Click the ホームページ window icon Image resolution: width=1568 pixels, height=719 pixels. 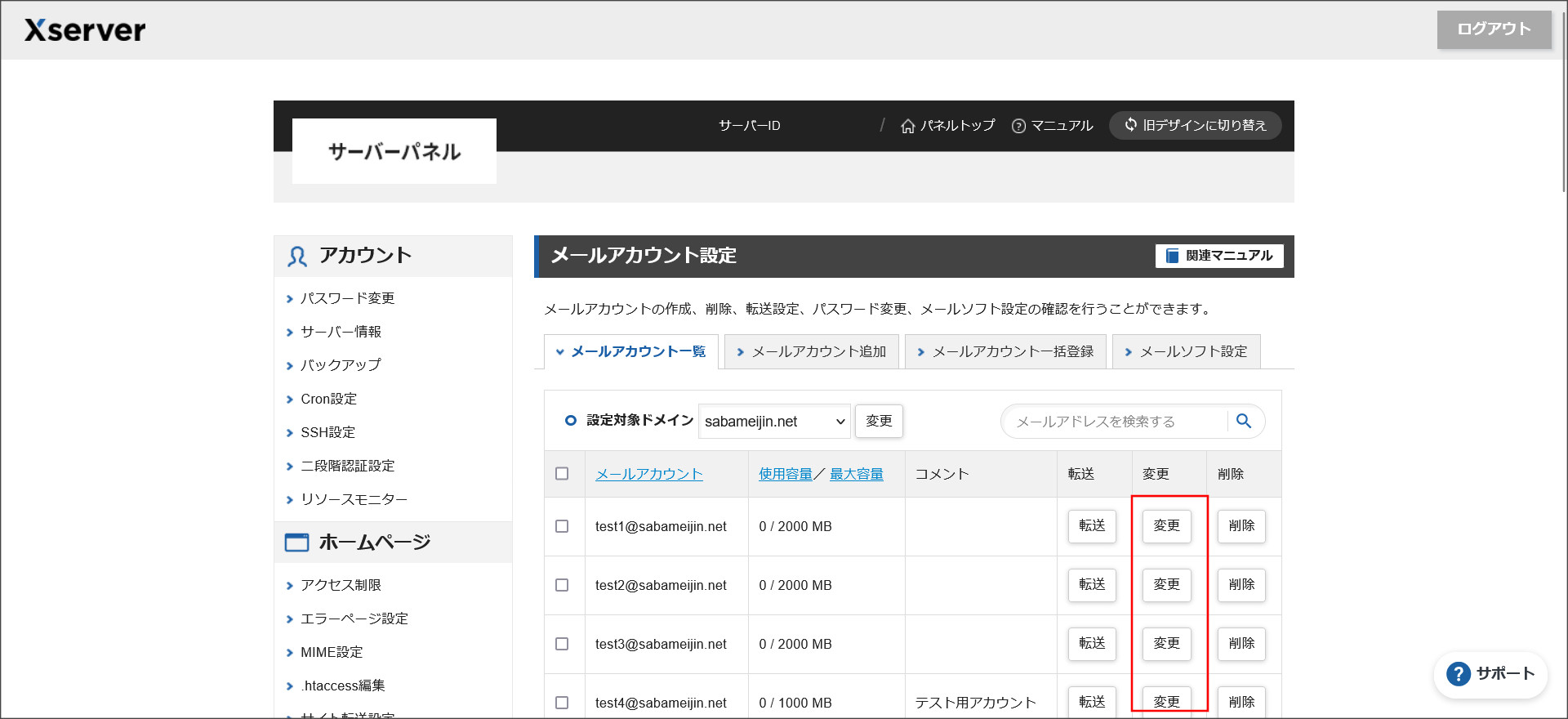tap(296, 543)
